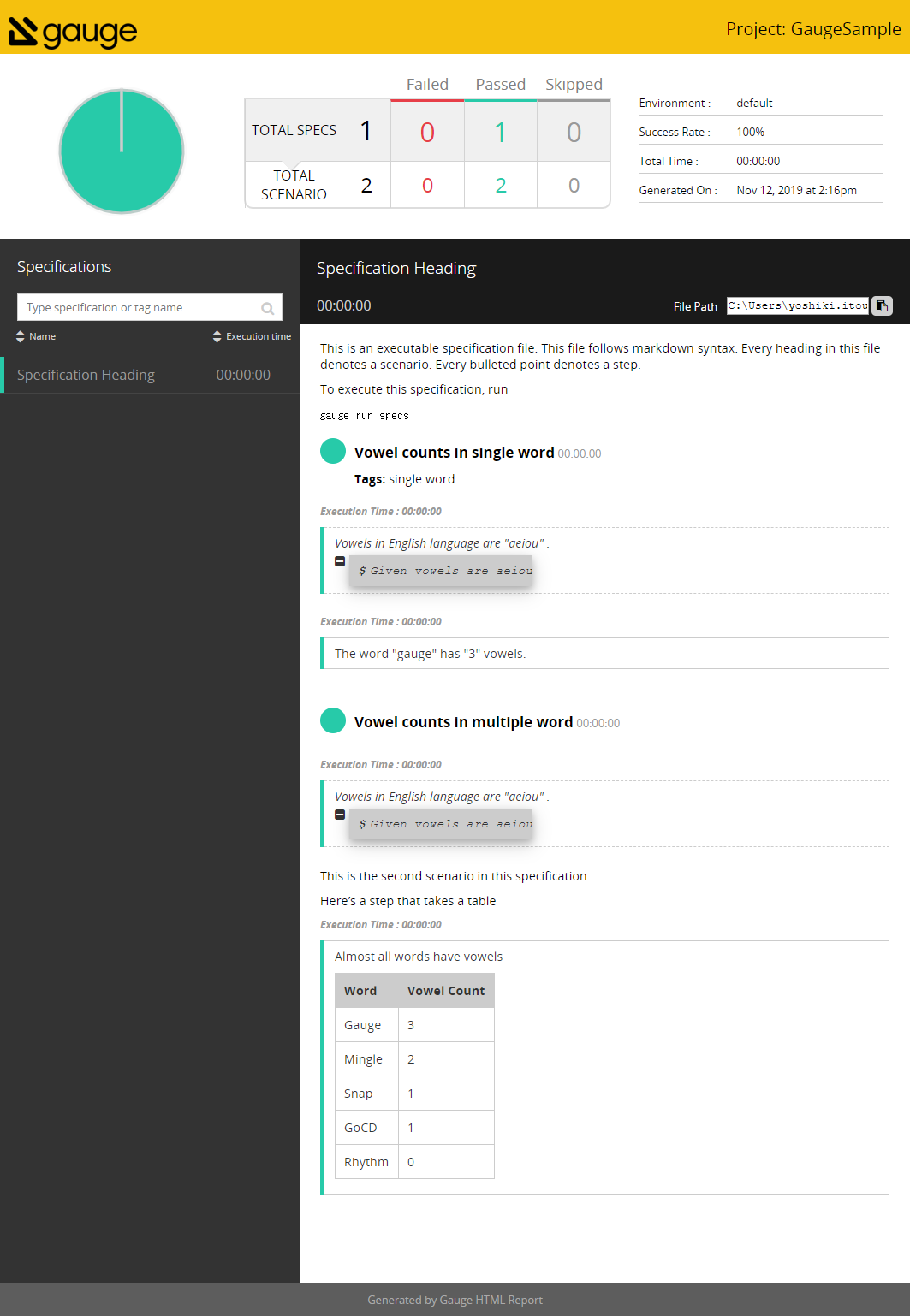Click TOTAL SPECS cell
The image size is (910, 1316).
[318, 130]
